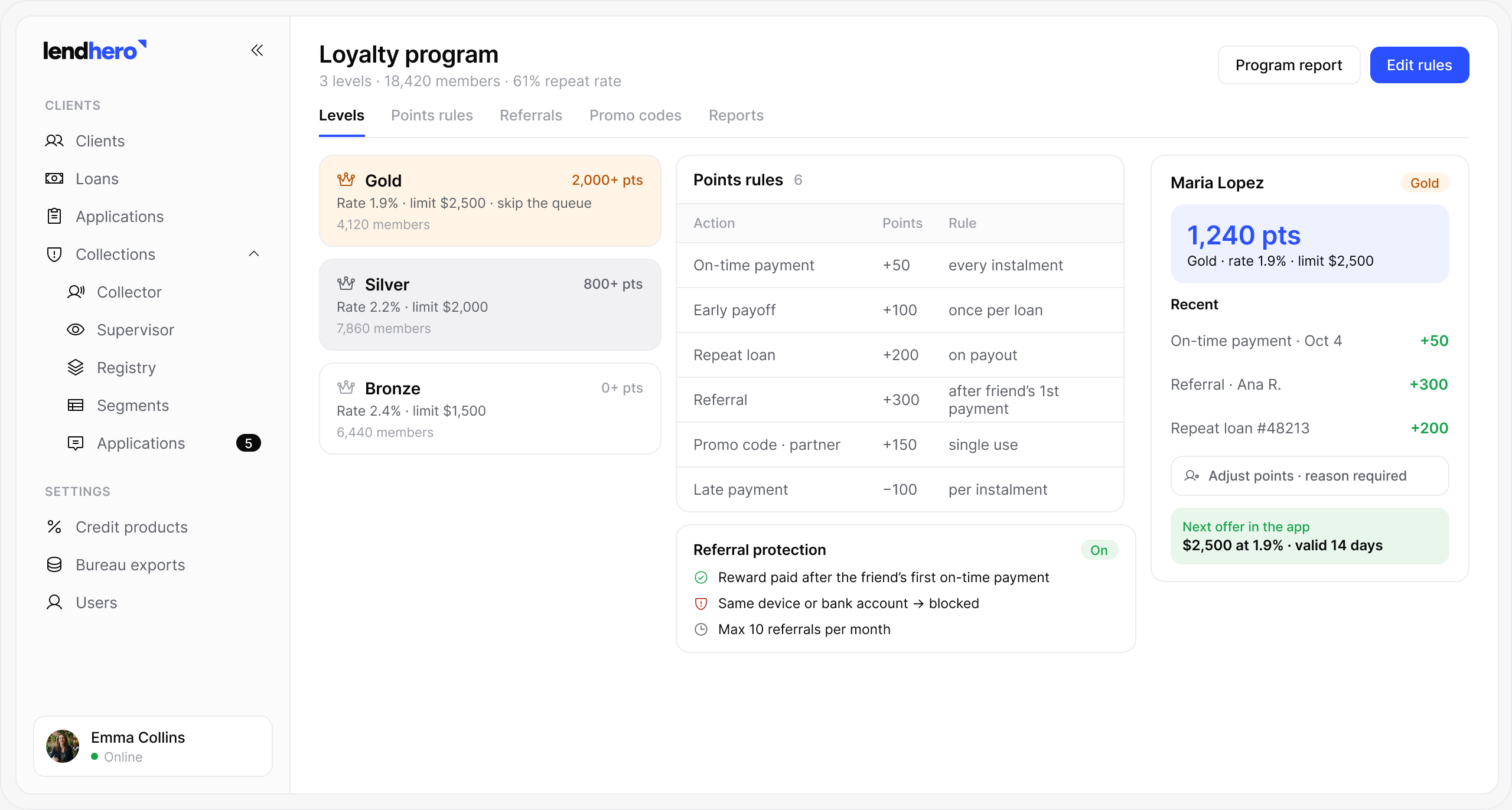Image resolution: width=1512 pixels, height=810 pixels.
Task: Click the Supervisor eye icon
Action: pos(76,329)
